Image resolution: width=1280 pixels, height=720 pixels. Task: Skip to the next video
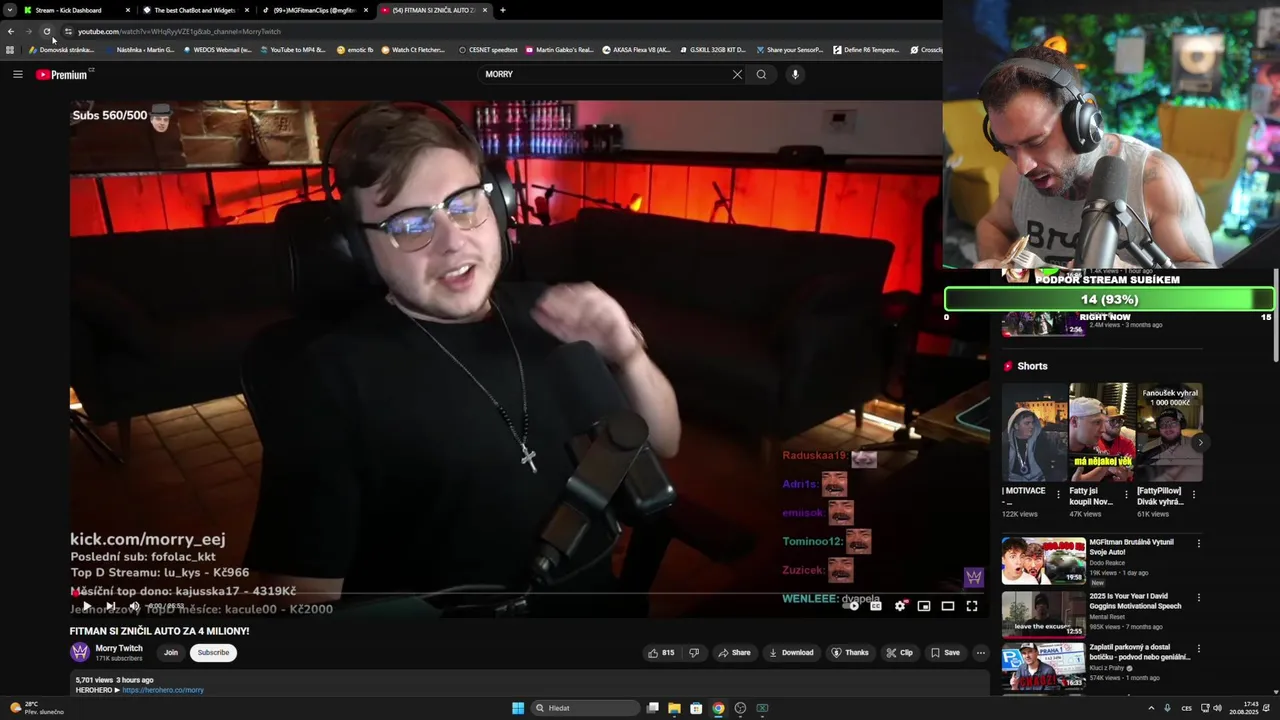point(111,606)
